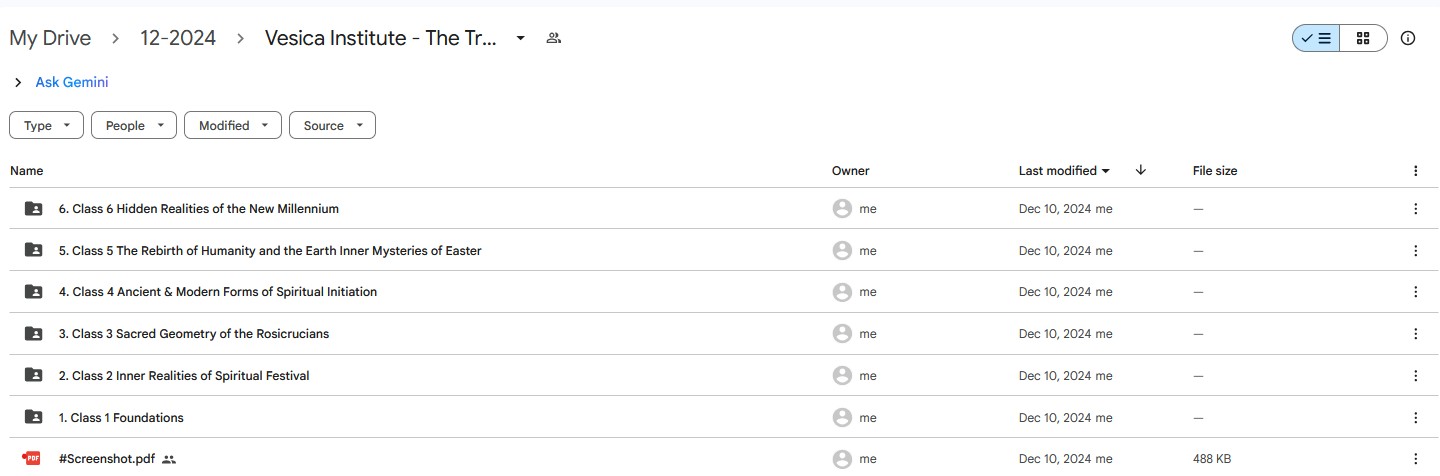Click owner avatar in Class 3 row
Image resolution: width=1440 pixels, height=476 pixels.
click(842, 334)
